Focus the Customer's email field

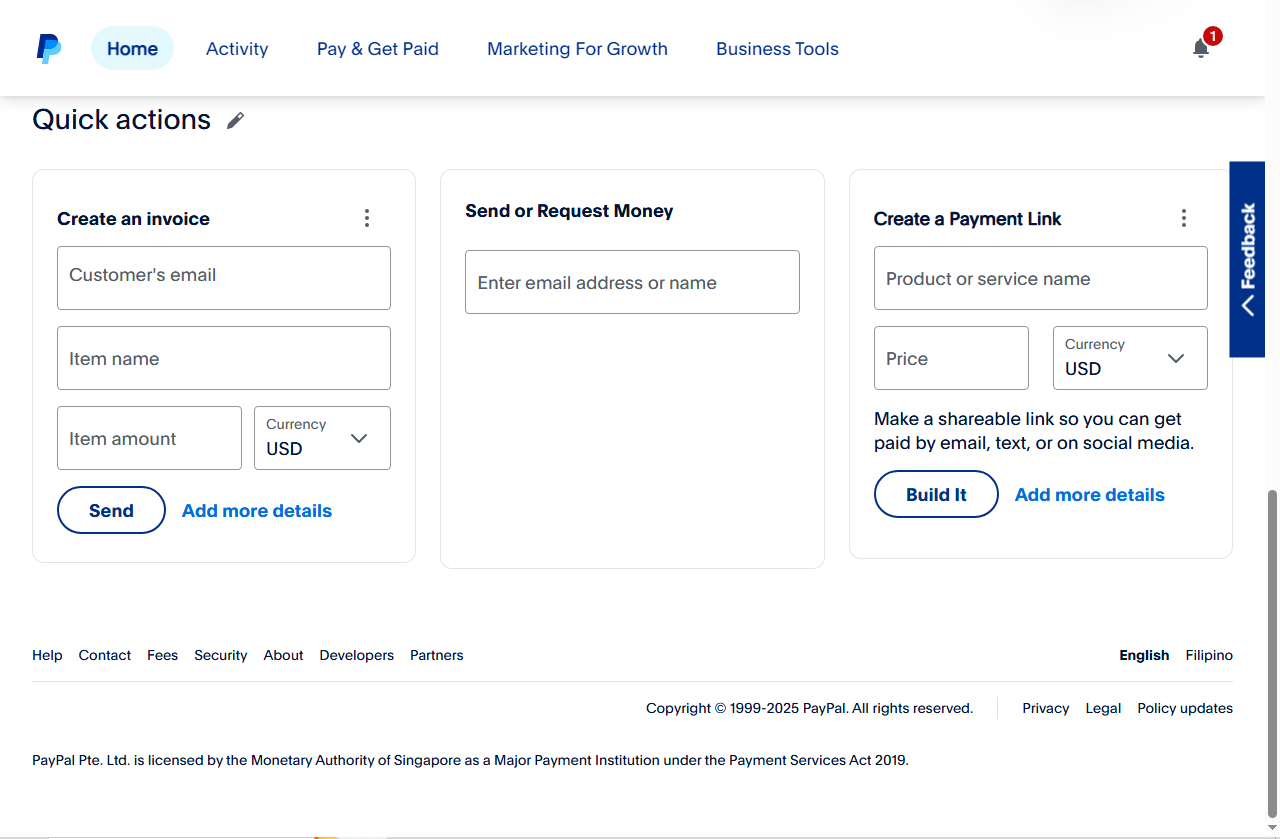tap(224, 278)
